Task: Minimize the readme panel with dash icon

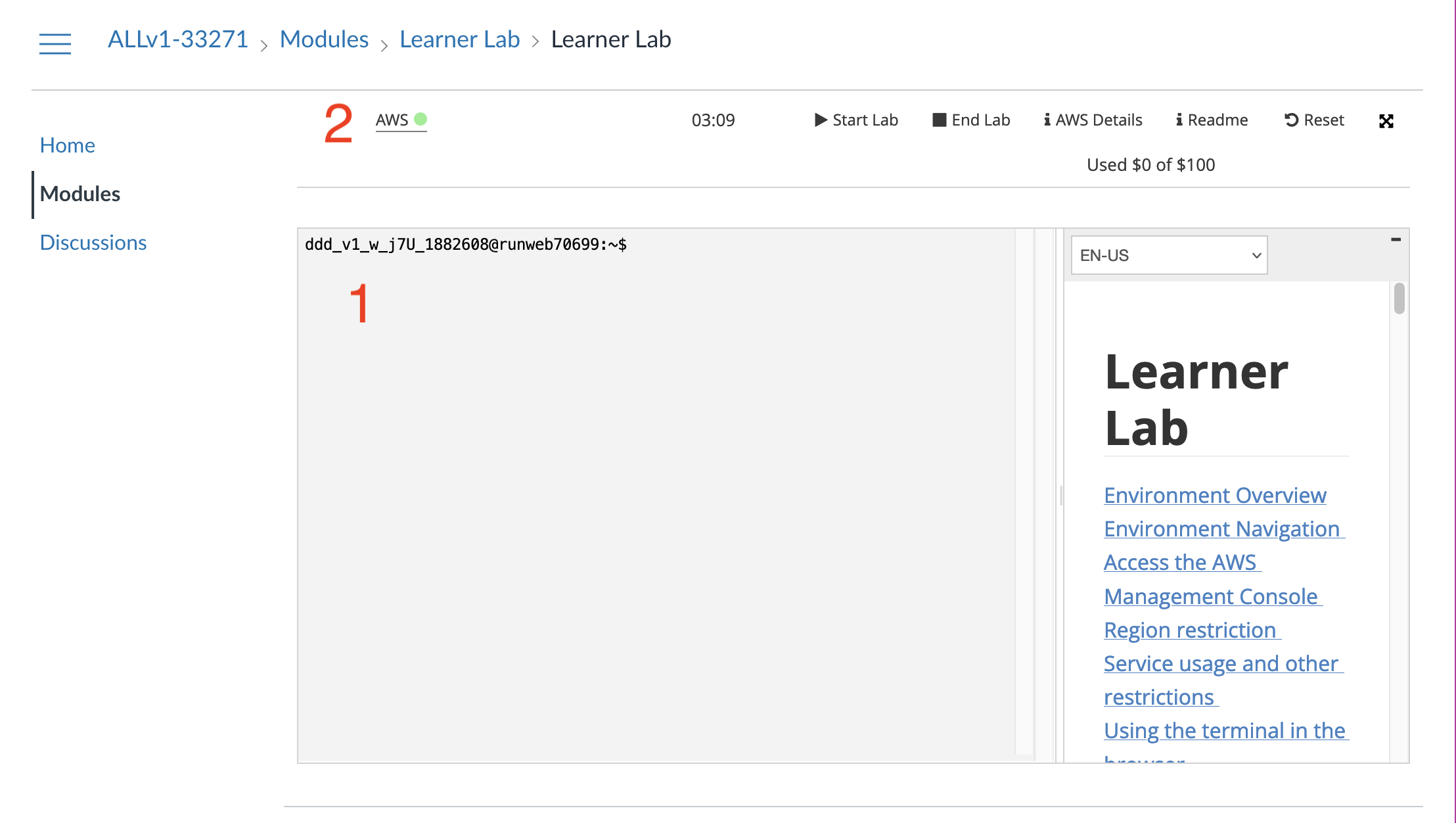Action: pos(1396,240)
